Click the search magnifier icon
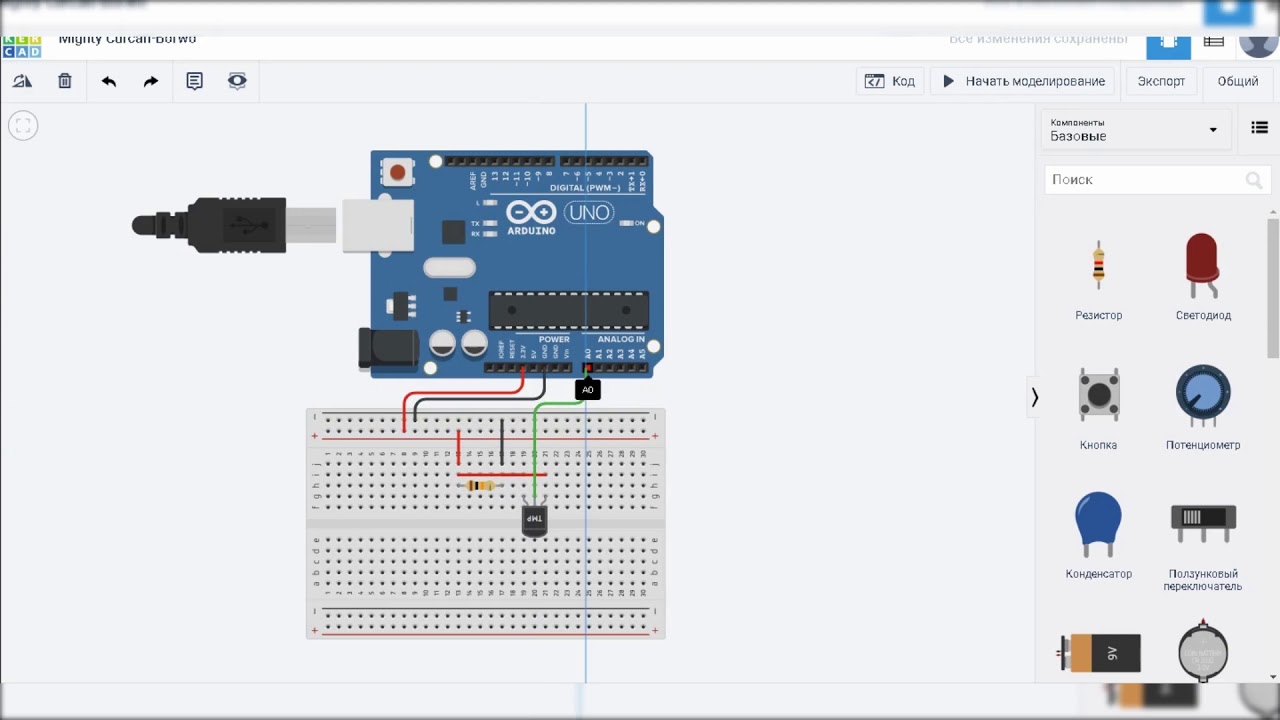1280x720 pixels. click(1254, 180)
